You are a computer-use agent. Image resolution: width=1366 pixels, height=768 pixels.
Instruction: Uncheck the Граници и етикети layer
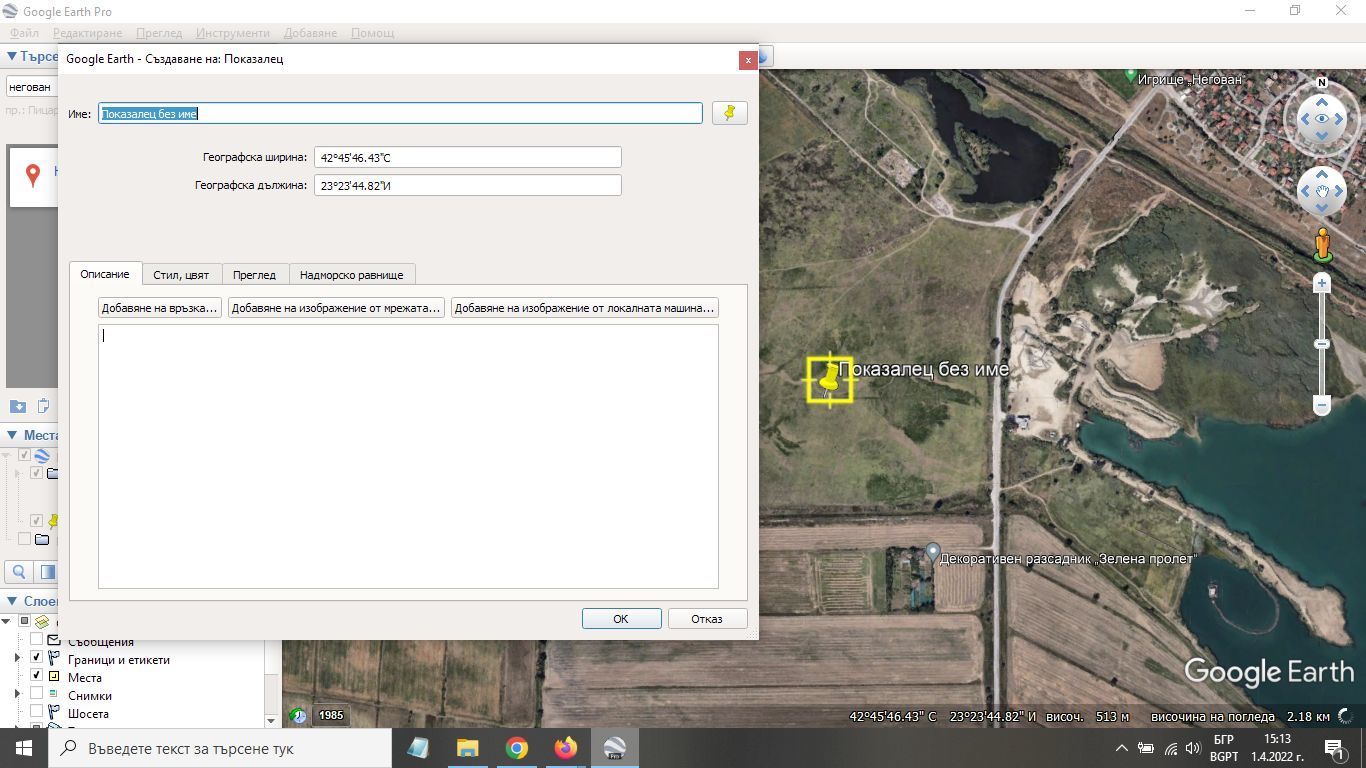[x=37, y=660]
